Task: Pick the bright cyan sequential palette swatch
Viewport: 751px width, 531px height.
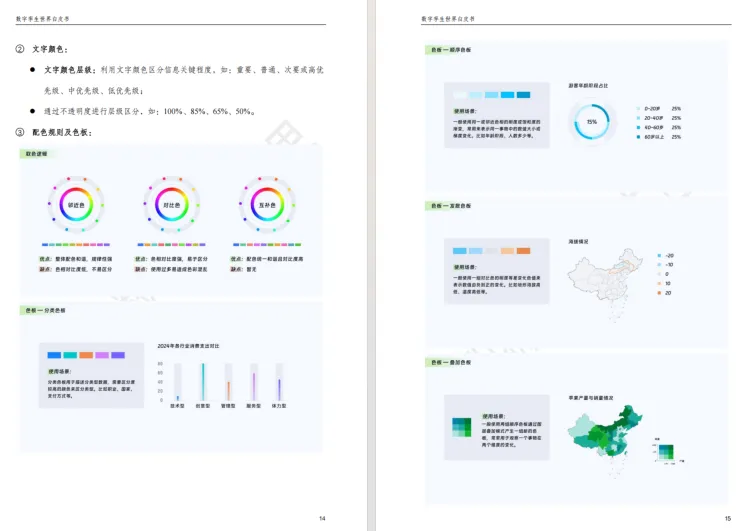Action: (x=508, y=95)
